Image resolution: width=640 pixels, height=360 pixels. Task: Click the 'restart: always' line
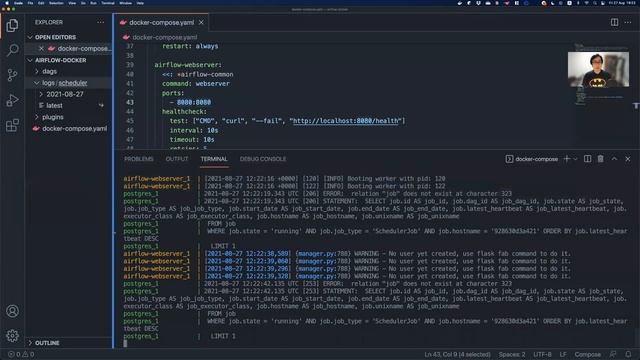point(190,46)
